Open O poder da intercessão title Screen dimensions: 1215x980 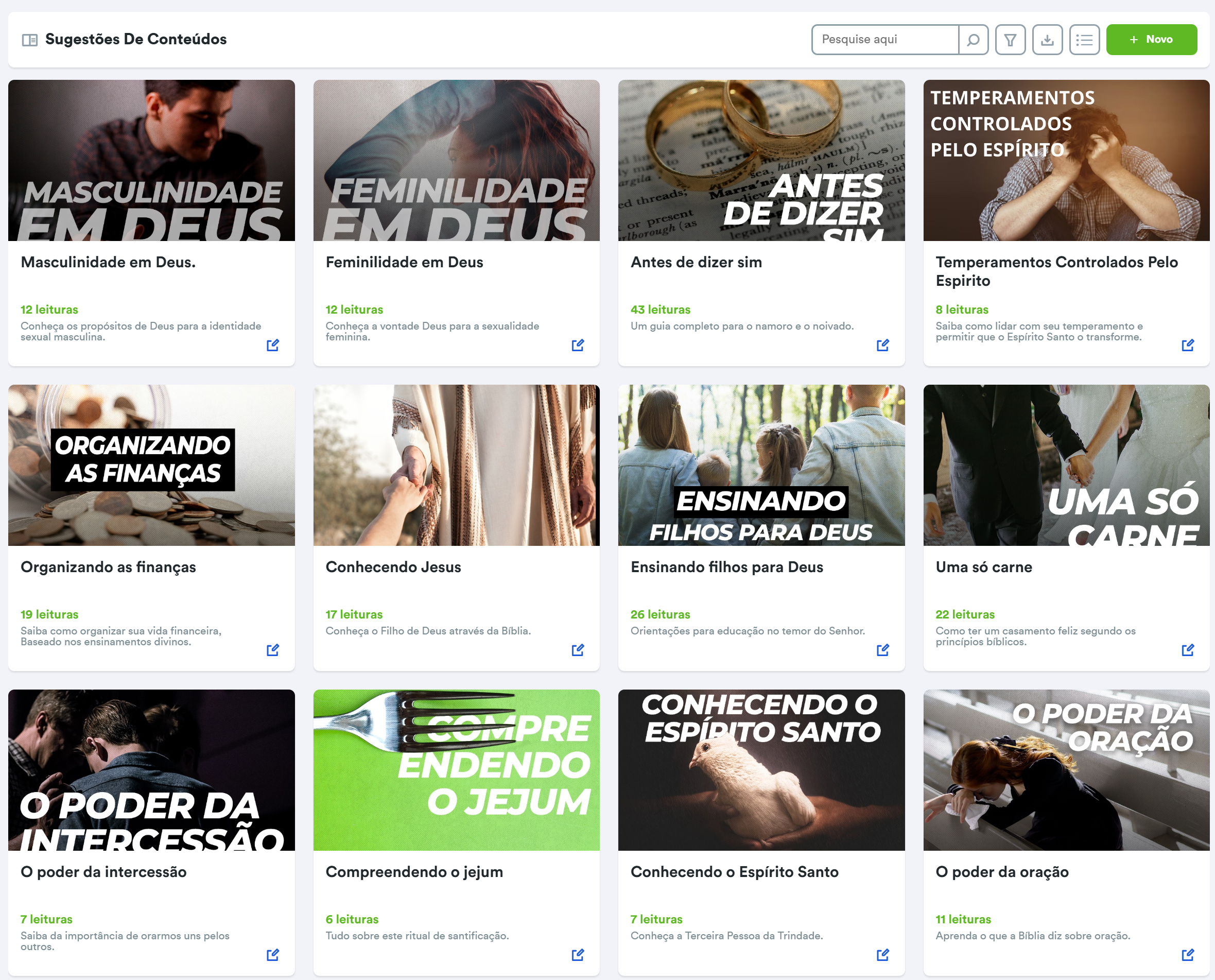tap(103, 872)
